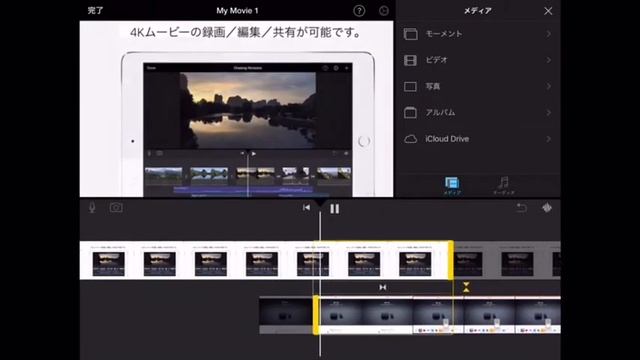The height and width of the screenshot is (360, 640).
Task: Expand the iCloud Drive row chevron
Action: pos(549,139)
